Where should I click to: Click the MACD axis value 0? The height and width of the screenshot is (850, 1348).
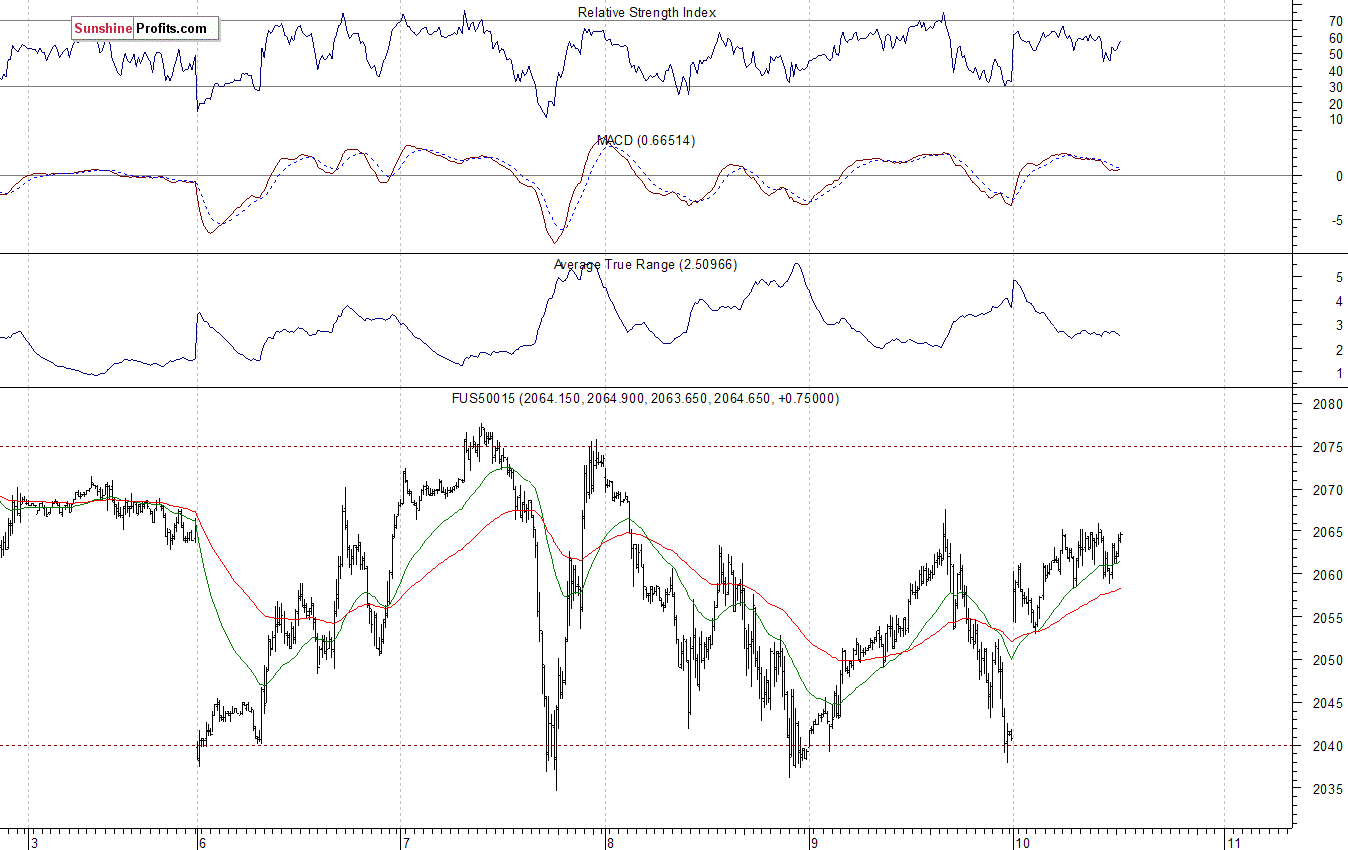(1339, 177)
